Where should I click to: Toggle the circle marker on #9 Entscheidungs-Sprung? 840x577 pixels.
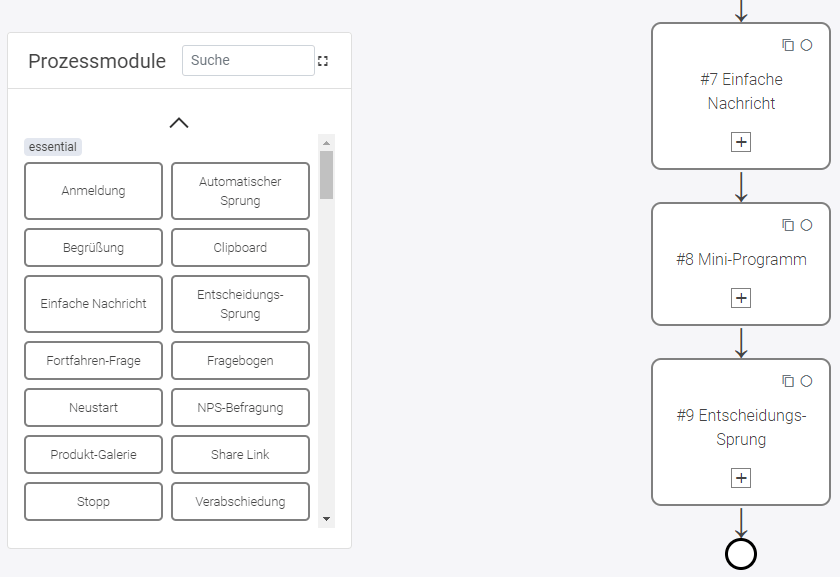click(806, 380)
